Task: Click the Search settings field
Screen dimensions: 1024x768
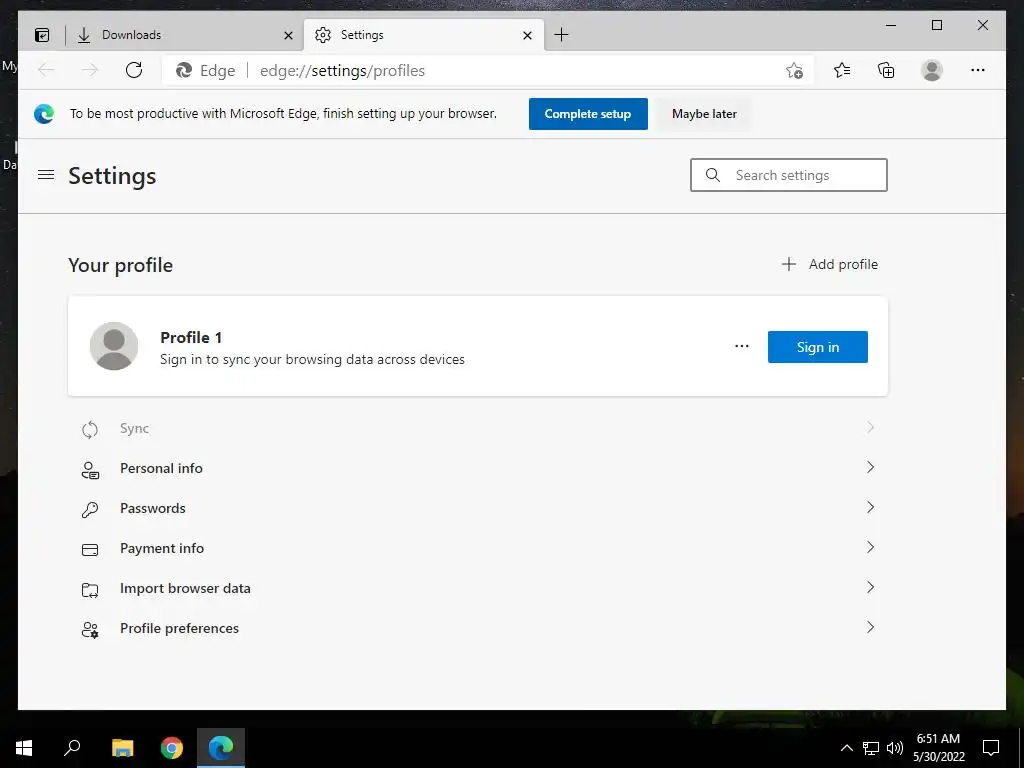Action: coord(789,175)
